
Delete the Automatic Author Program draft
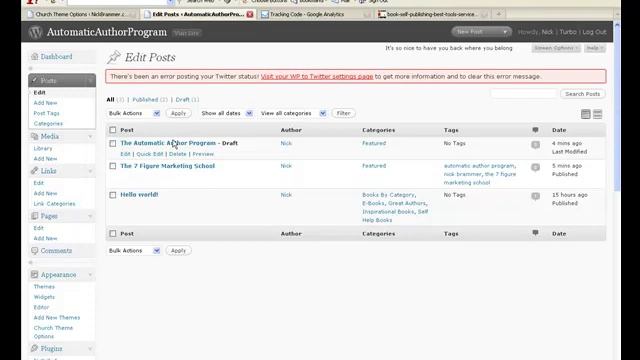[178, 154]
